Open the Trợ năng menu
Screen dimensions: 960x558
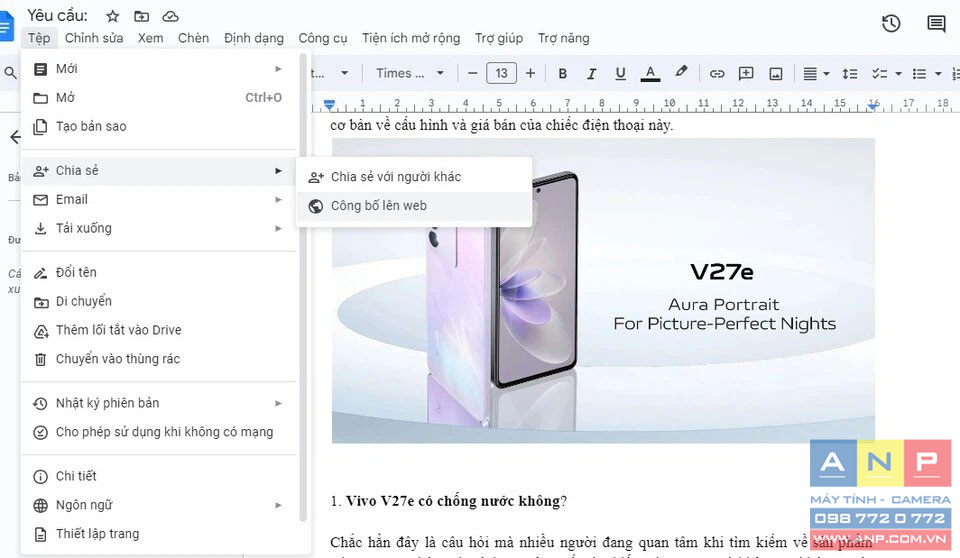(563, 38)
